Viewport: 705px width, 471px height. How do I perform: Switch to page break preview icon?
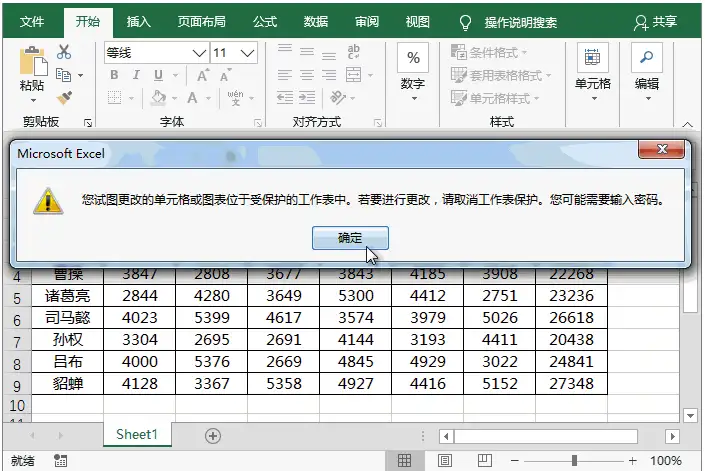[485, 460]
